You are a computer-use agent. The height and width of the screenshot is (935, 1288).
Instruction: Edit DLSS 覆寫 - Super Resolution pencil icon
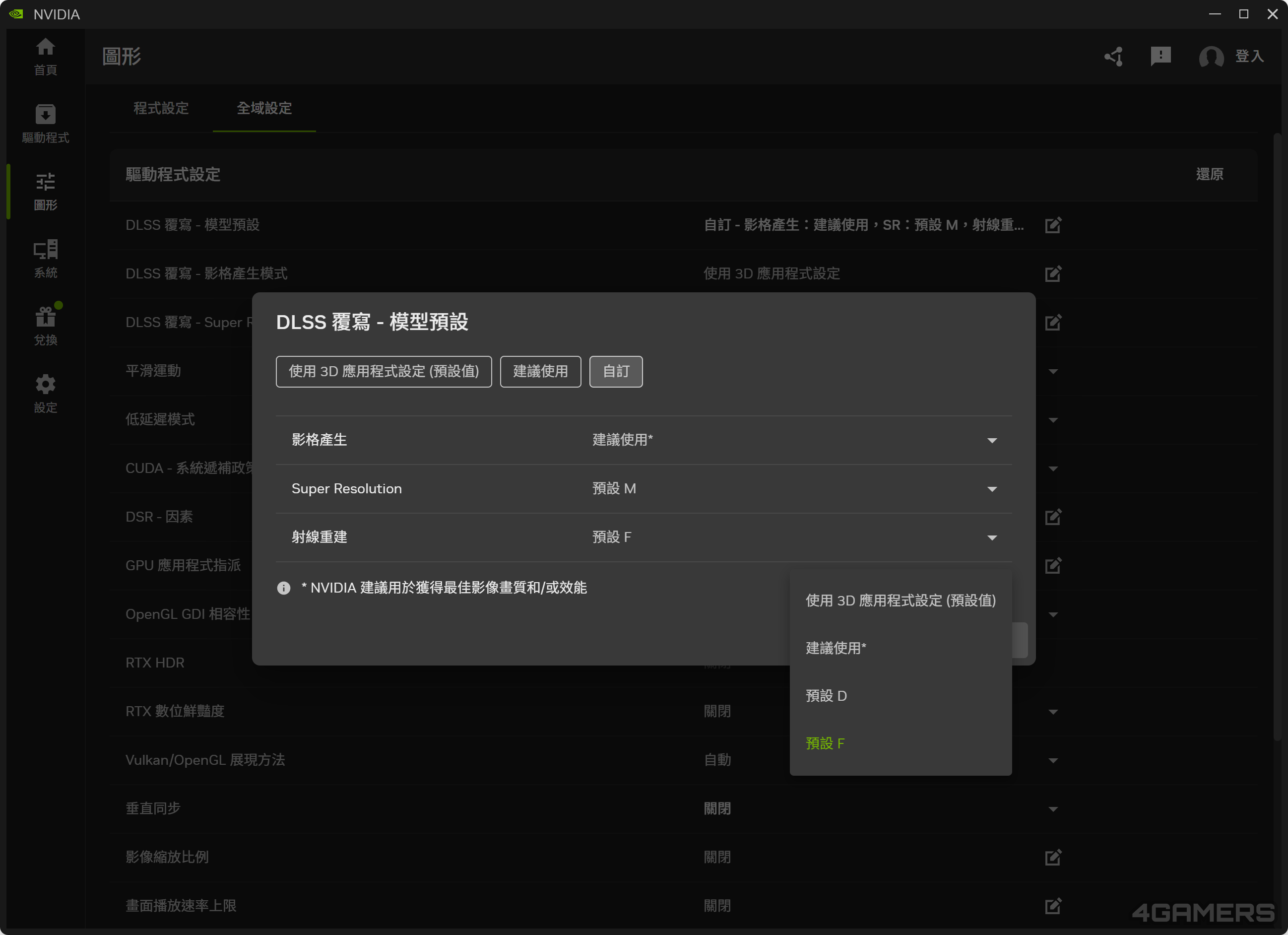coord(1053,323)
